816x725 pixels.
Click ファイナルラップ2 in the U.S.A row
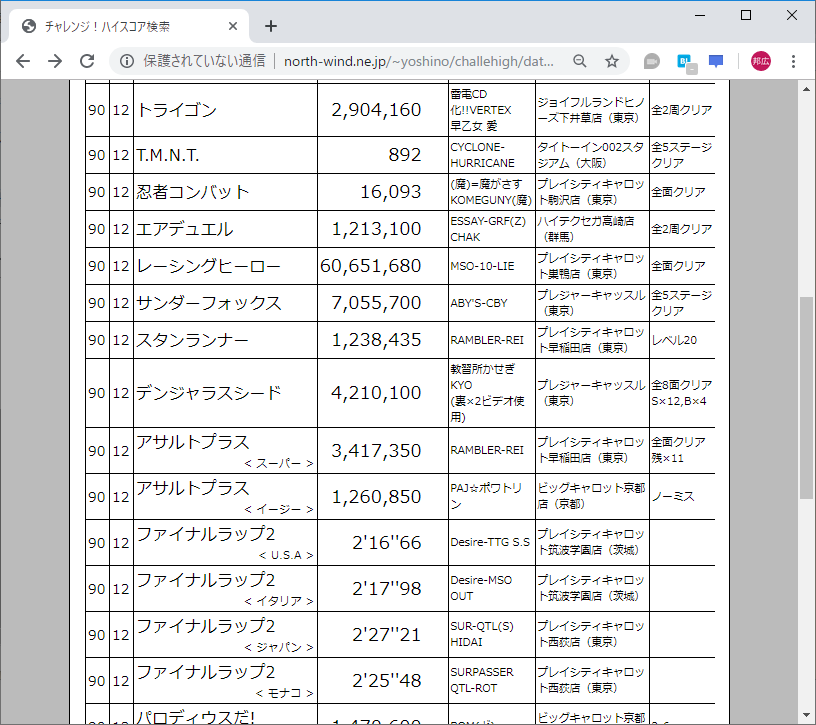[x=206, y=534]
